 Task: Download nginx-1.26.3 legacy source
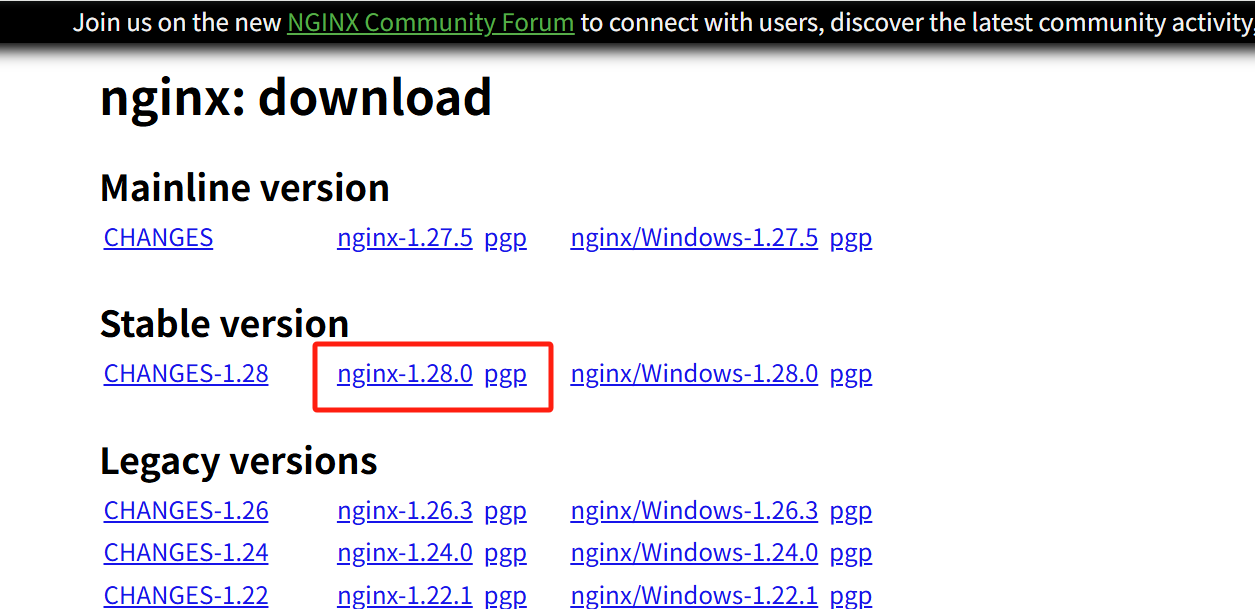[405, 511]
